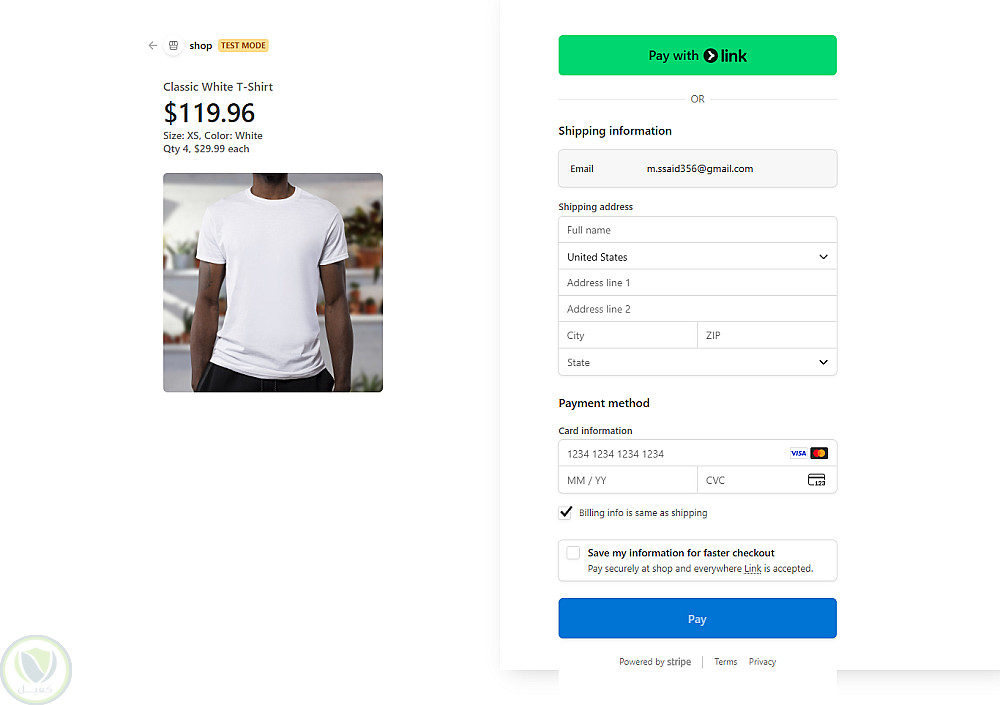Click the Mastercard icon
This screenshot has height=705, width=1000.
(x=819, y=453)
